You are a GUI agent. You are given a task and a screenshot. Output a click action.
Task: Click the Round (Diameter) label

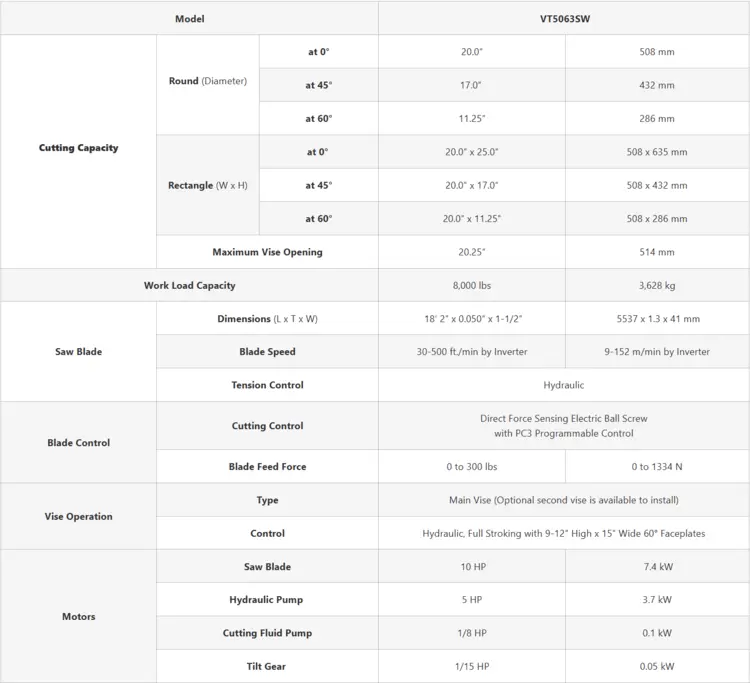click(x=208, y=81)
